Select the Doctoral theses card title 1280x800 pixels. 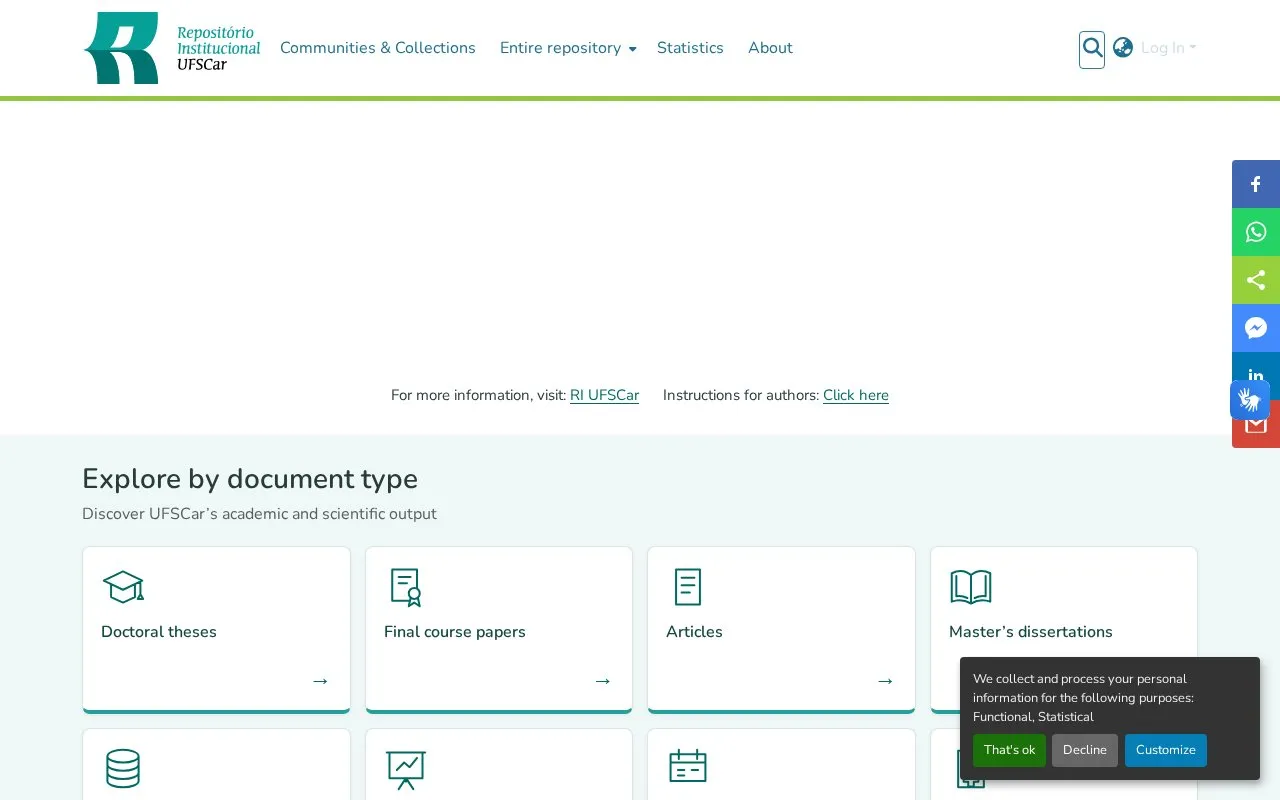tap(159, 632)
